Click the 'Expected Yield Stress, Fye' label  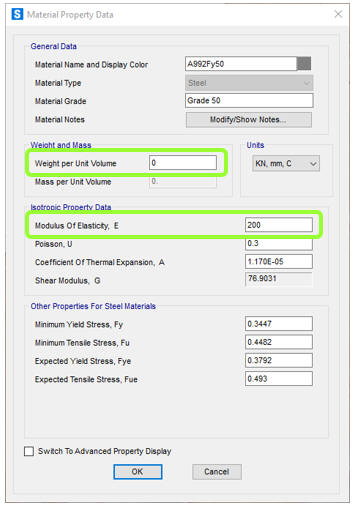(x=83, y=361)
